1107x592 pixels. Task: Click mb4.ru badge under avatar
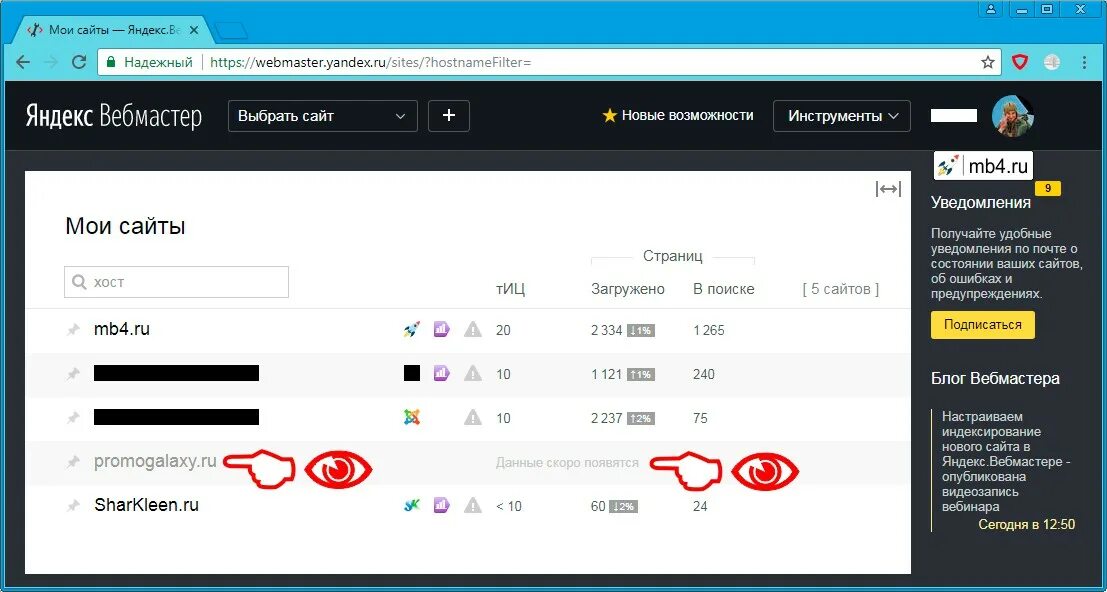(x=983, y=167)
